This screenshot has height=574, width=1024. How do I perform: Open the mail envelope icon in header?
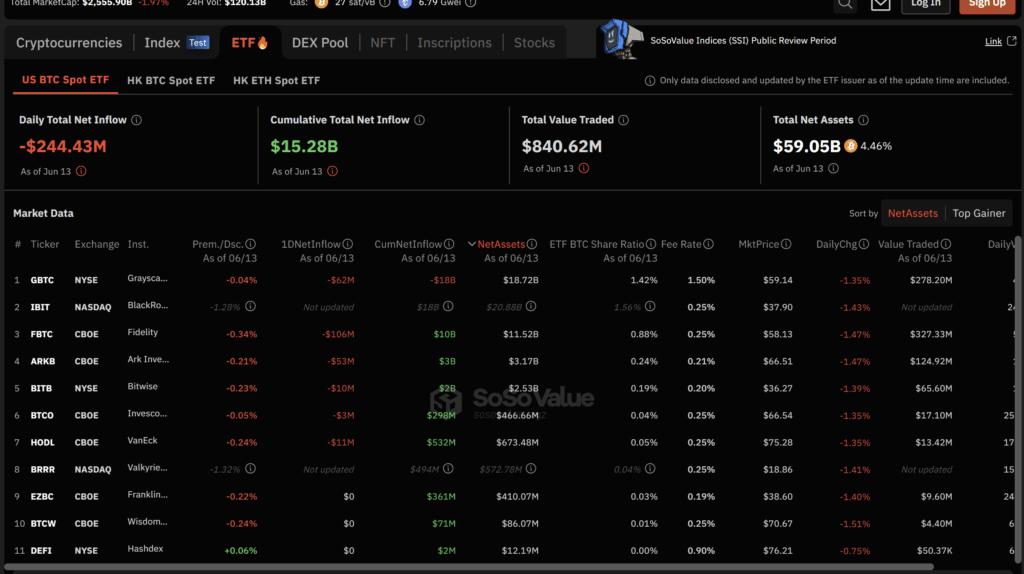click(880, 4)
